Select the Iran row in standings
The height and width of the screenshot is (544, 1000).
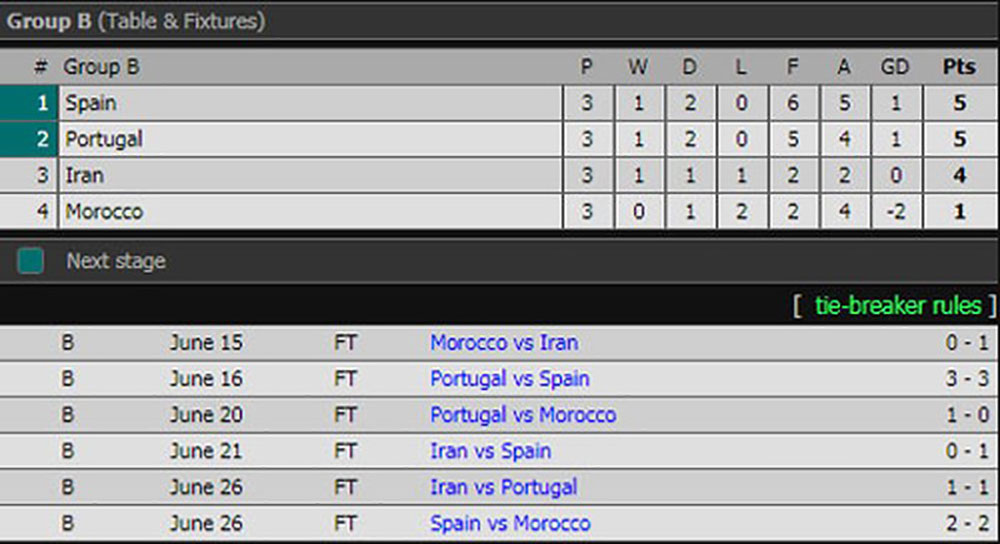tap(500, 175)
